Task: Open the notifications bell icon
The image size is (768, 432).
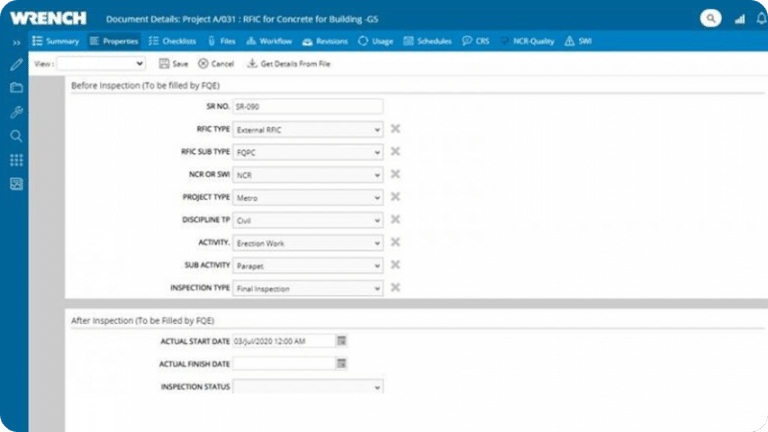Action: [x=761, y=19]
